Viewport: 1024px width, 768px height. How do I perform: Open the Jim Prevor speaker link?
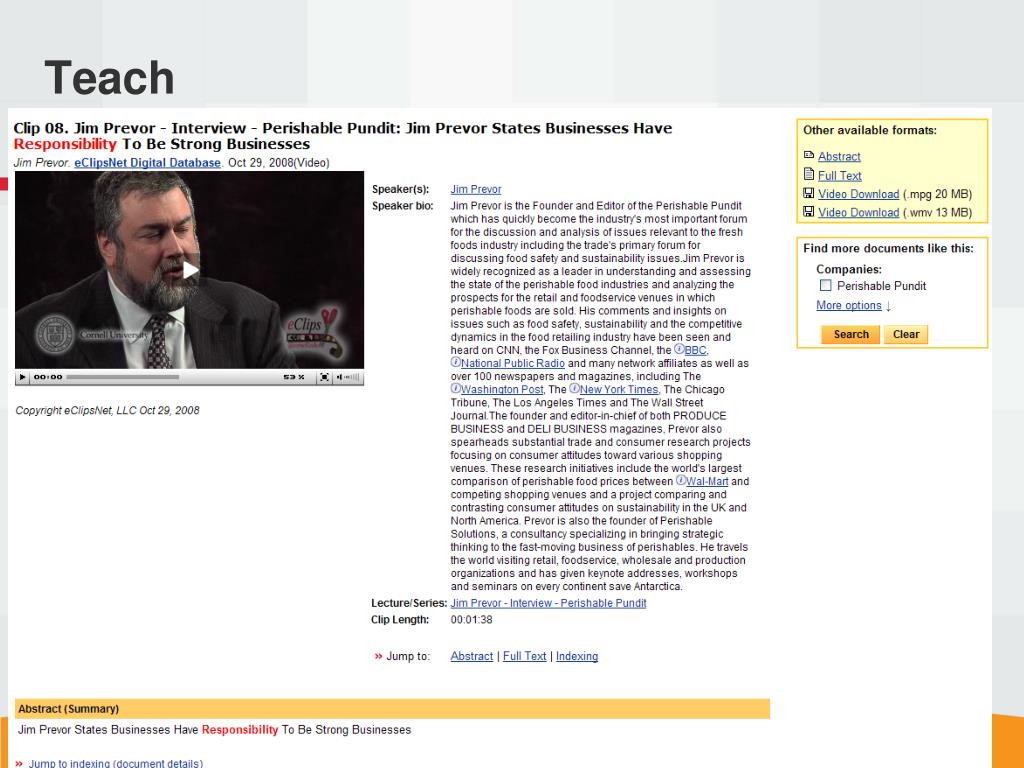coord(475,189)
